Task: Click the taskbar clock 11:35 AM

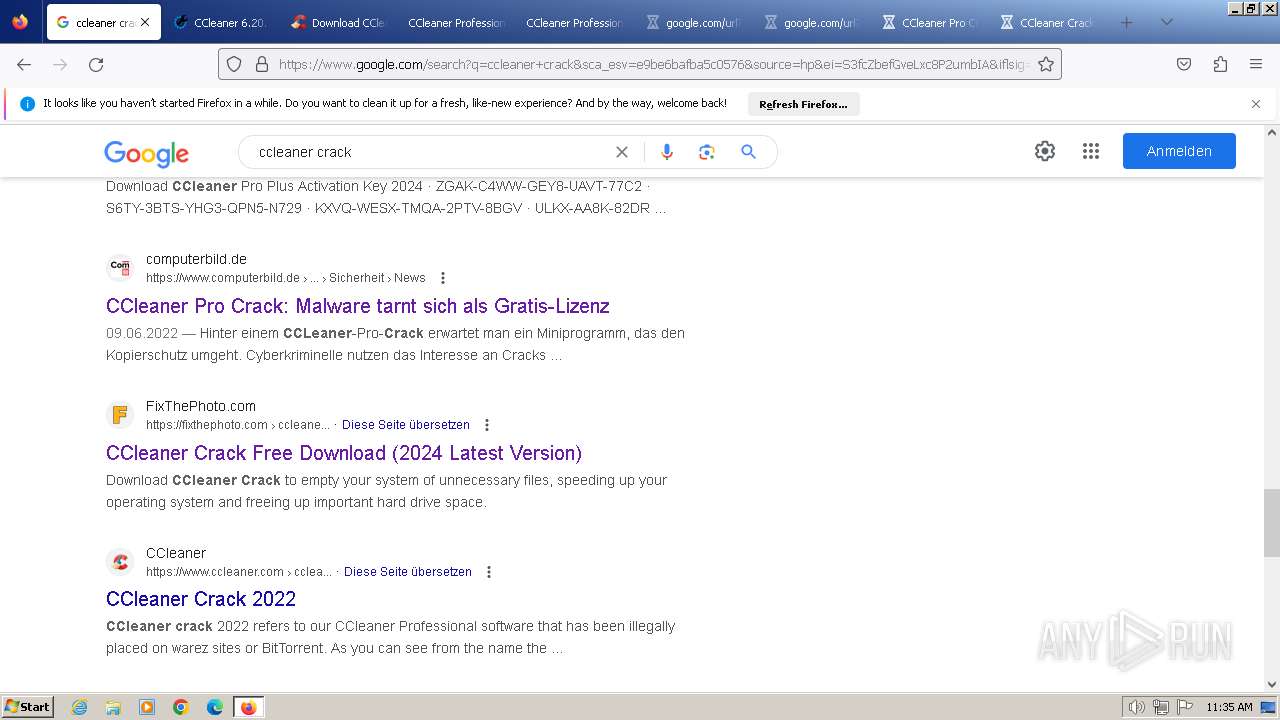Action: click(1229, 707)
